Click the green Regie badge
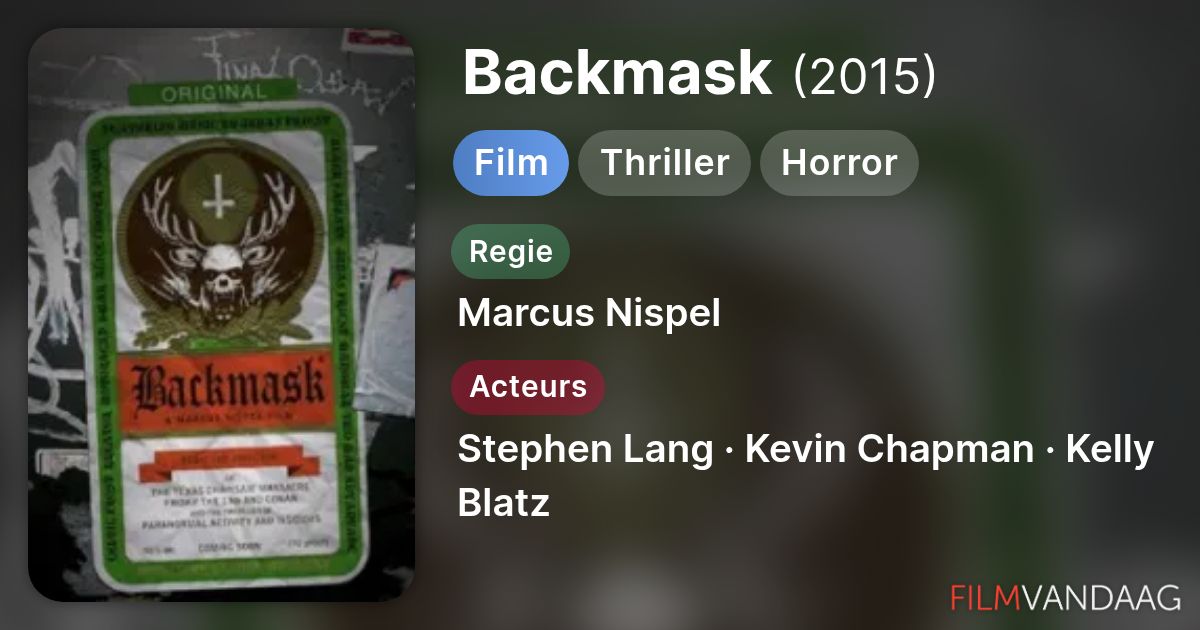 point(511,251)
